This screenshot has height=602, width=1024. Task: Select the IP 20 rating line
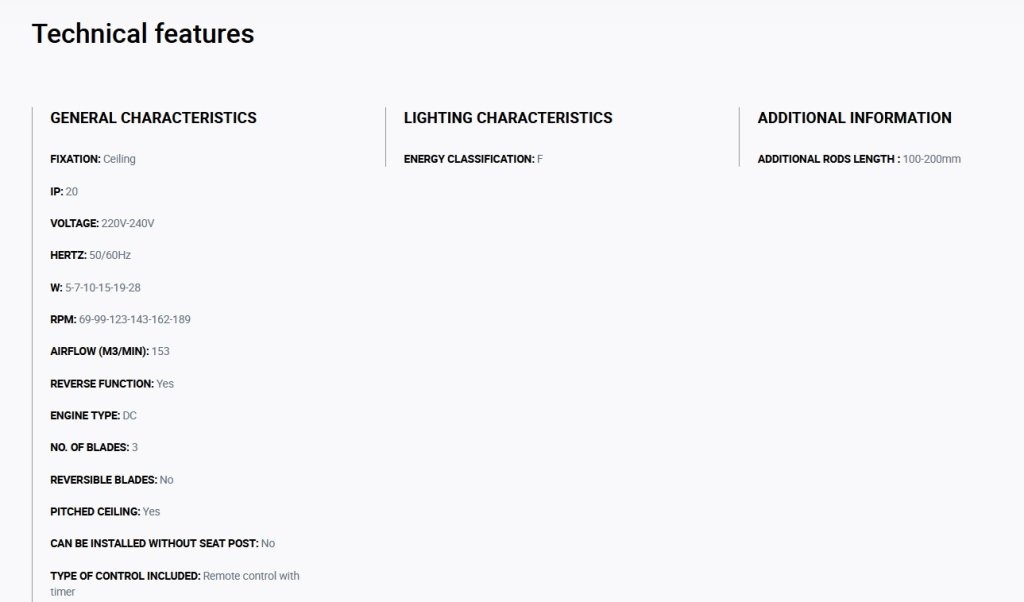tap(64, 191)
